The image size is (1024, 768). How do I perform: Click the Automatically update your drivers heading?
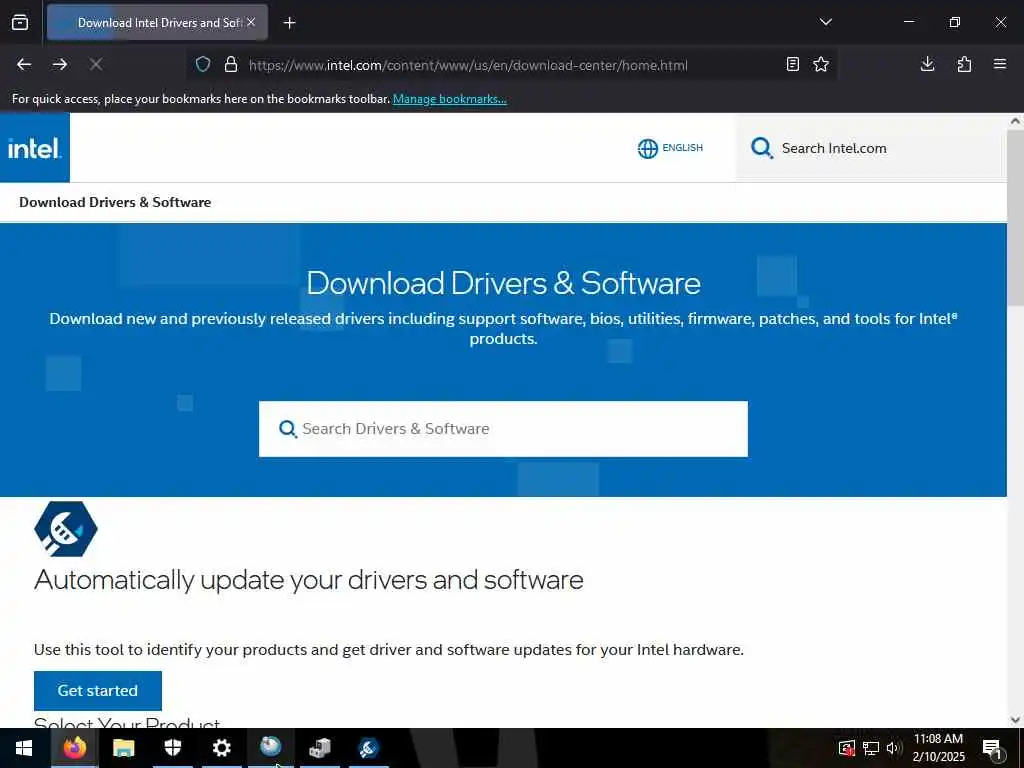click(308, 580)
